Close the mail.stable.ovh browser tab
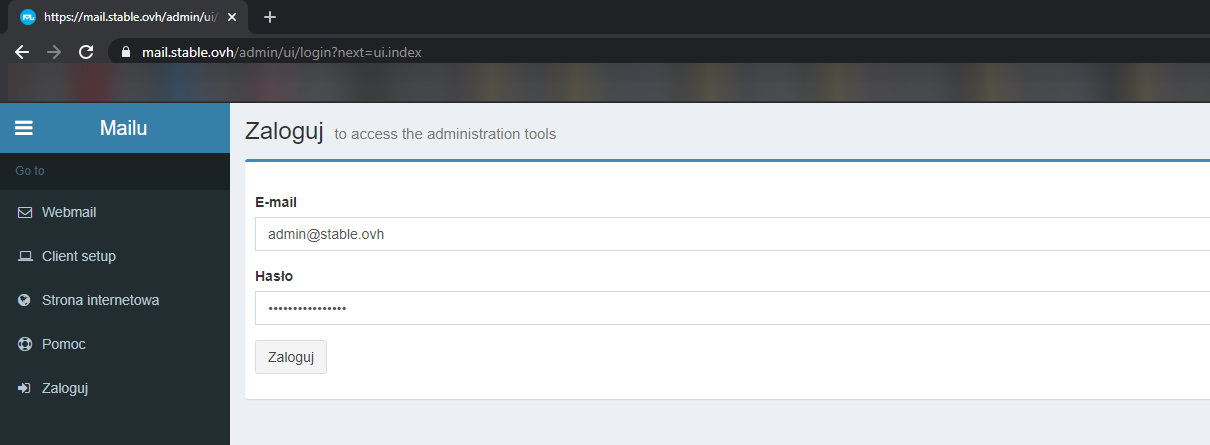This screenshot has width=1210, height=445. (x=232, y=17)
